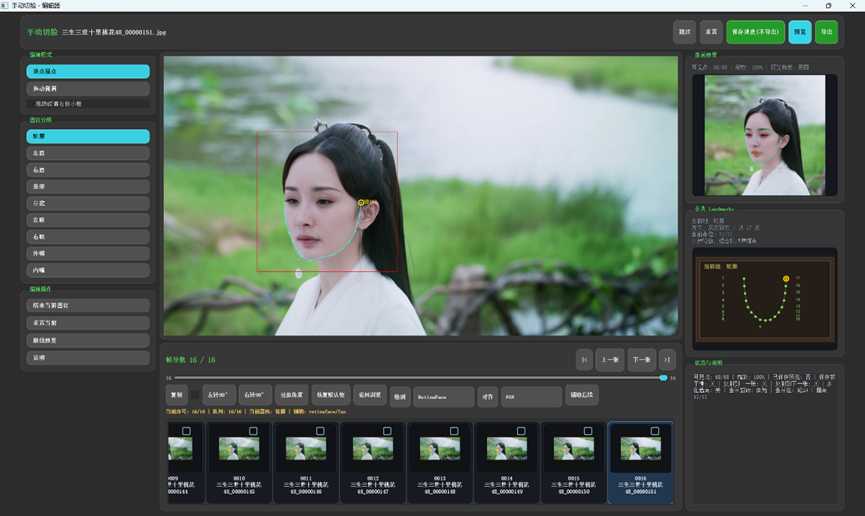Screen dimensions: 865x516
Task: Click the small dark square beside 复制 button
Action: pyautogui.click(x=195, y=395)
